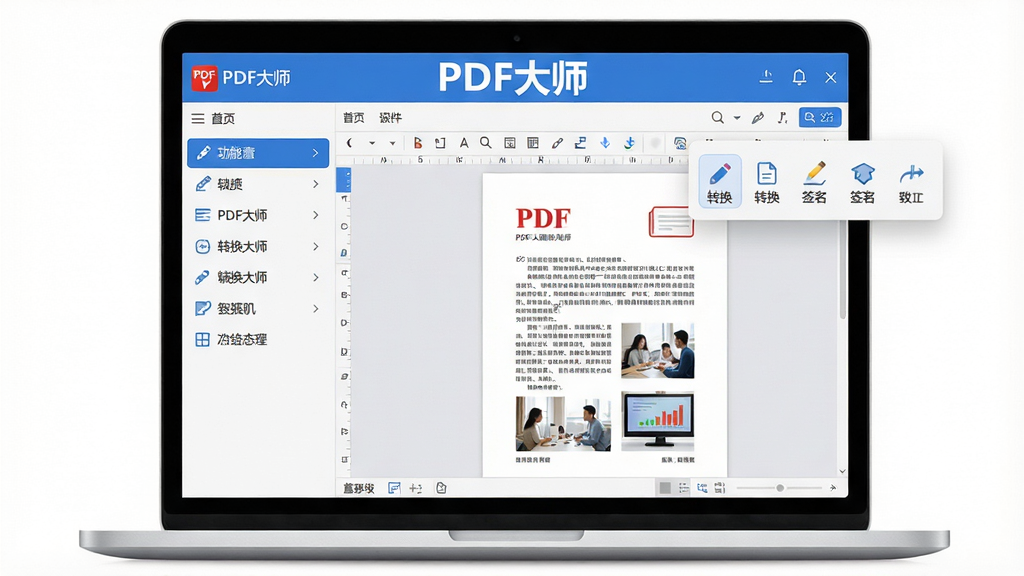
Task: Click blue comment icon in status bar
Action: 394,488
